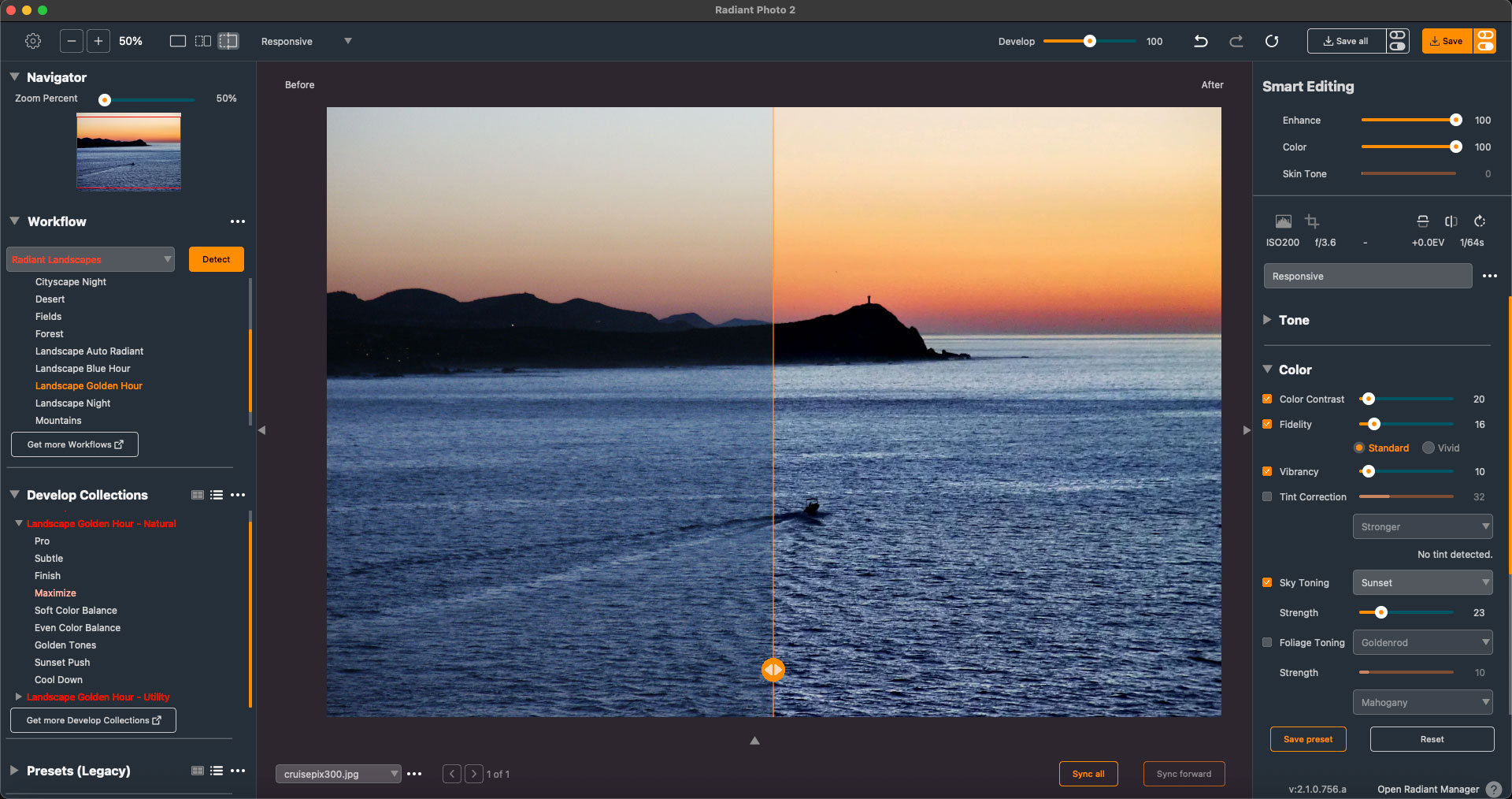The image size is (1512, 799).
Task: Open the histogram icon
Action: [1283, 221]
